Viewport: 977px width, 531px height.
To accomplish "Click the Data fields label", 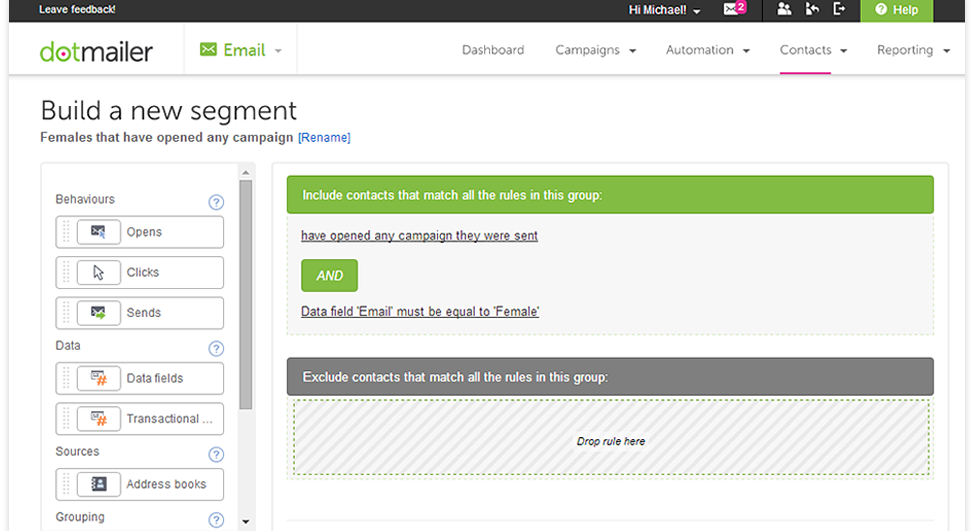I will click(155, 378).
